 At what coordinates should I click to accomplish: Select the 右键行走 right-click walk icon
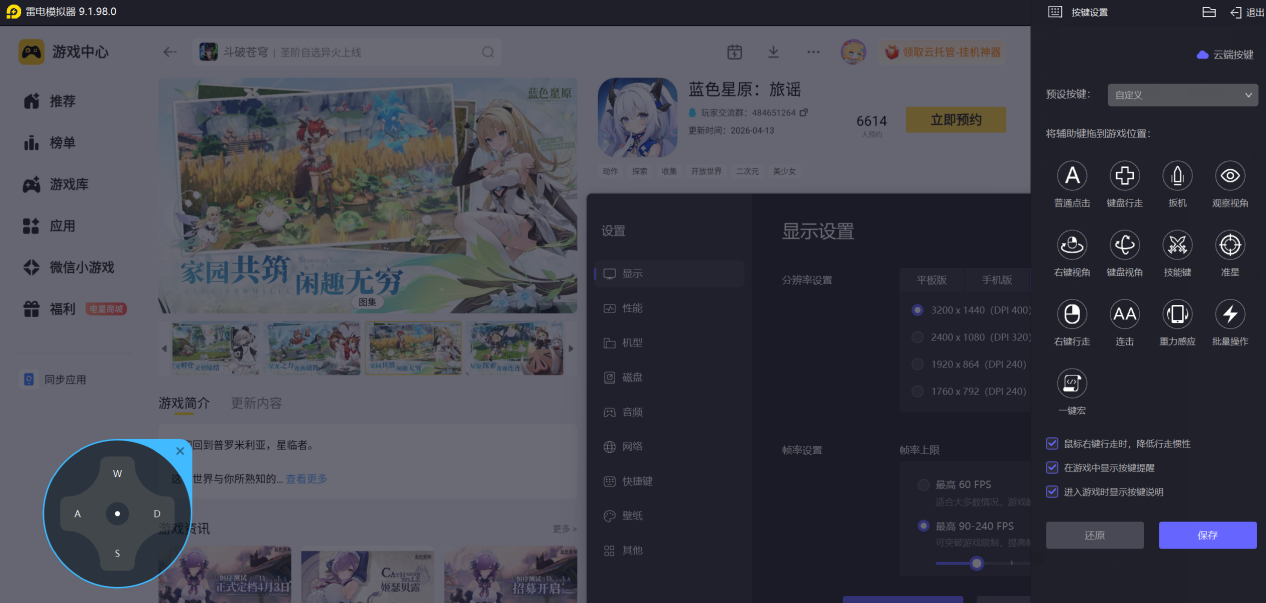(1072, 314)
